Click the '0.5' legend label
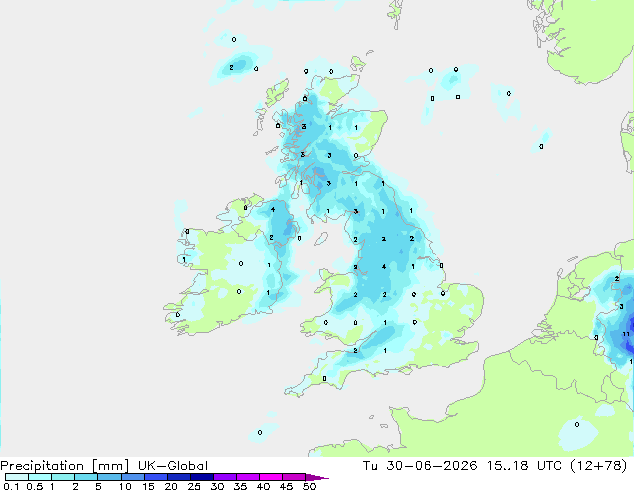The image size is (634, 490). click(34, 486)
